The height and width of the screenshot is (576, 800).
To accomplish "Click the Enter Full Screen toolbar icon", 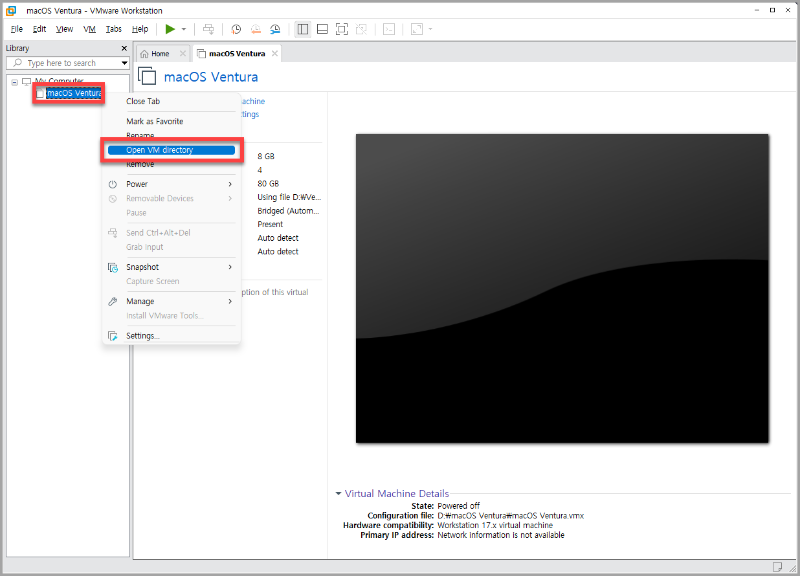I will point(342,29).
